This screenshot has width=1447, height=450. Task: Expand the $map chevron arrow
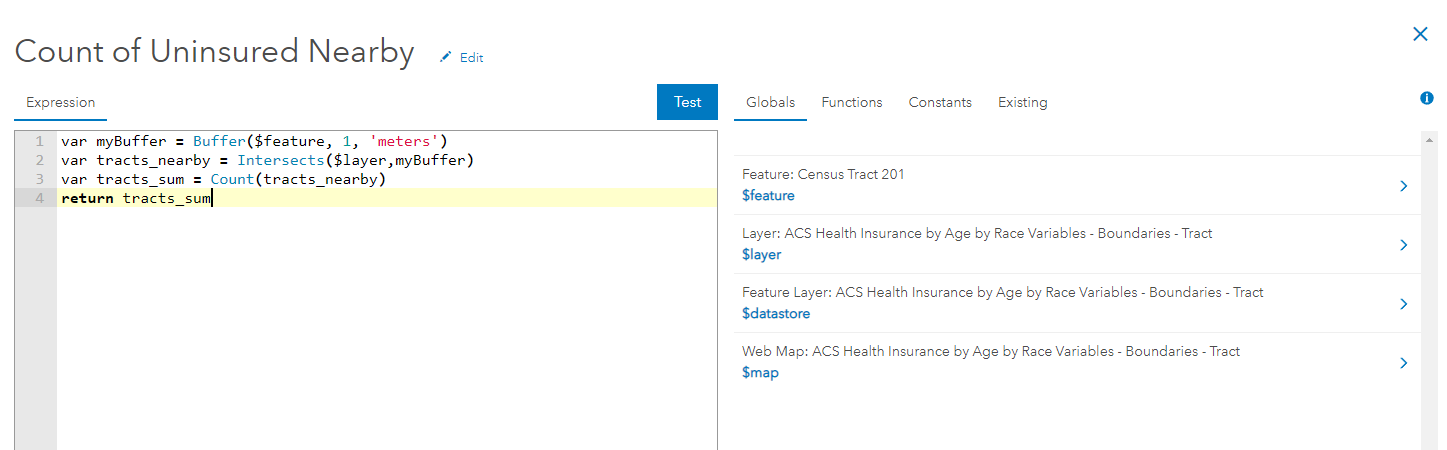(x=1404, y=363)
